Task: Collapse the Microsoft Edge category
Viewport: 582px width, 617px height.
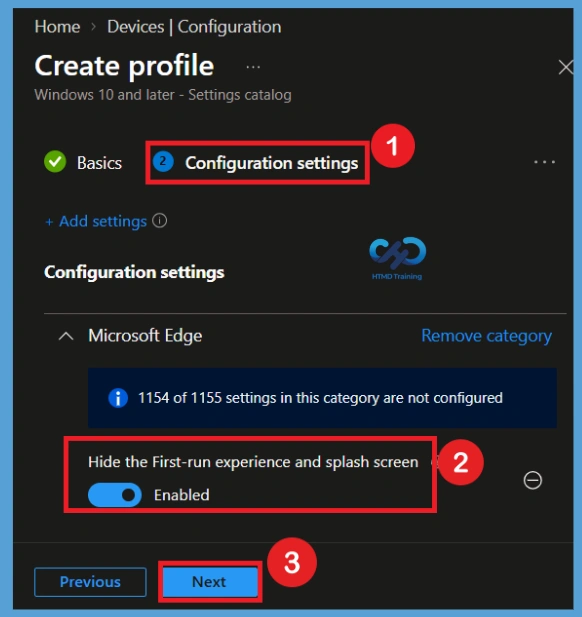Action: [x=66, y=336]
